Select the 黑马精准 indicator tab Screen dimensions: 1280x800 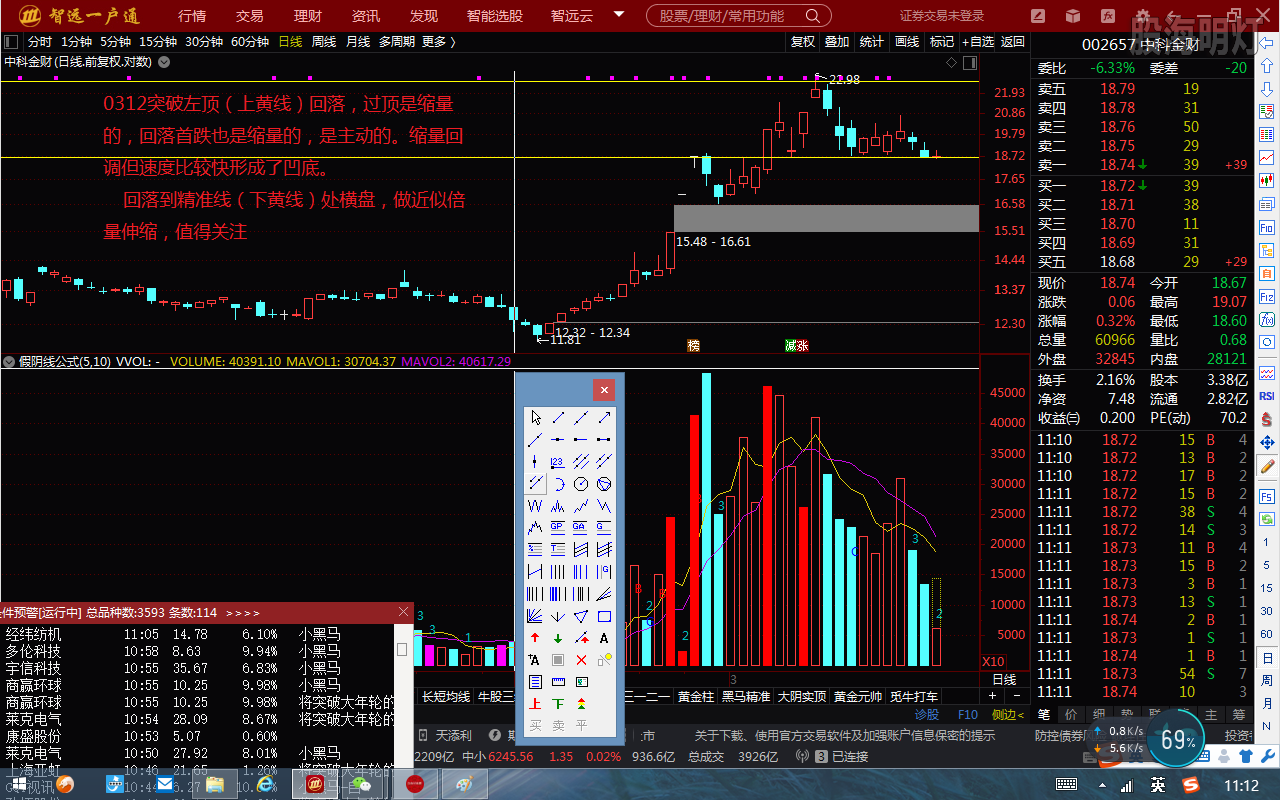tap(746, 697)
